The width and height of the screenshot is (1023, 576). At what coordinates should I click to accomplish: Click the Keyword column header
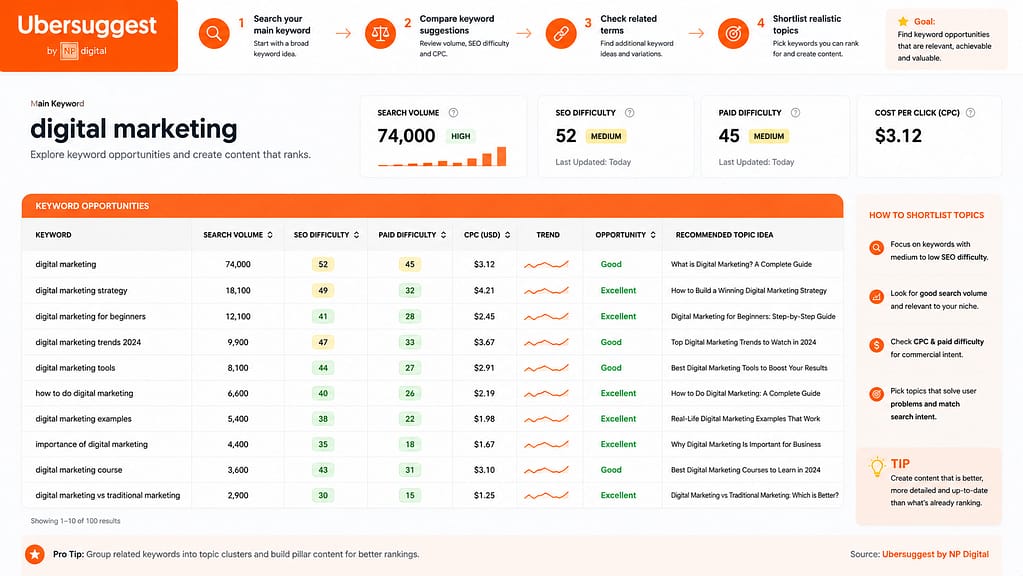(53, 235)
